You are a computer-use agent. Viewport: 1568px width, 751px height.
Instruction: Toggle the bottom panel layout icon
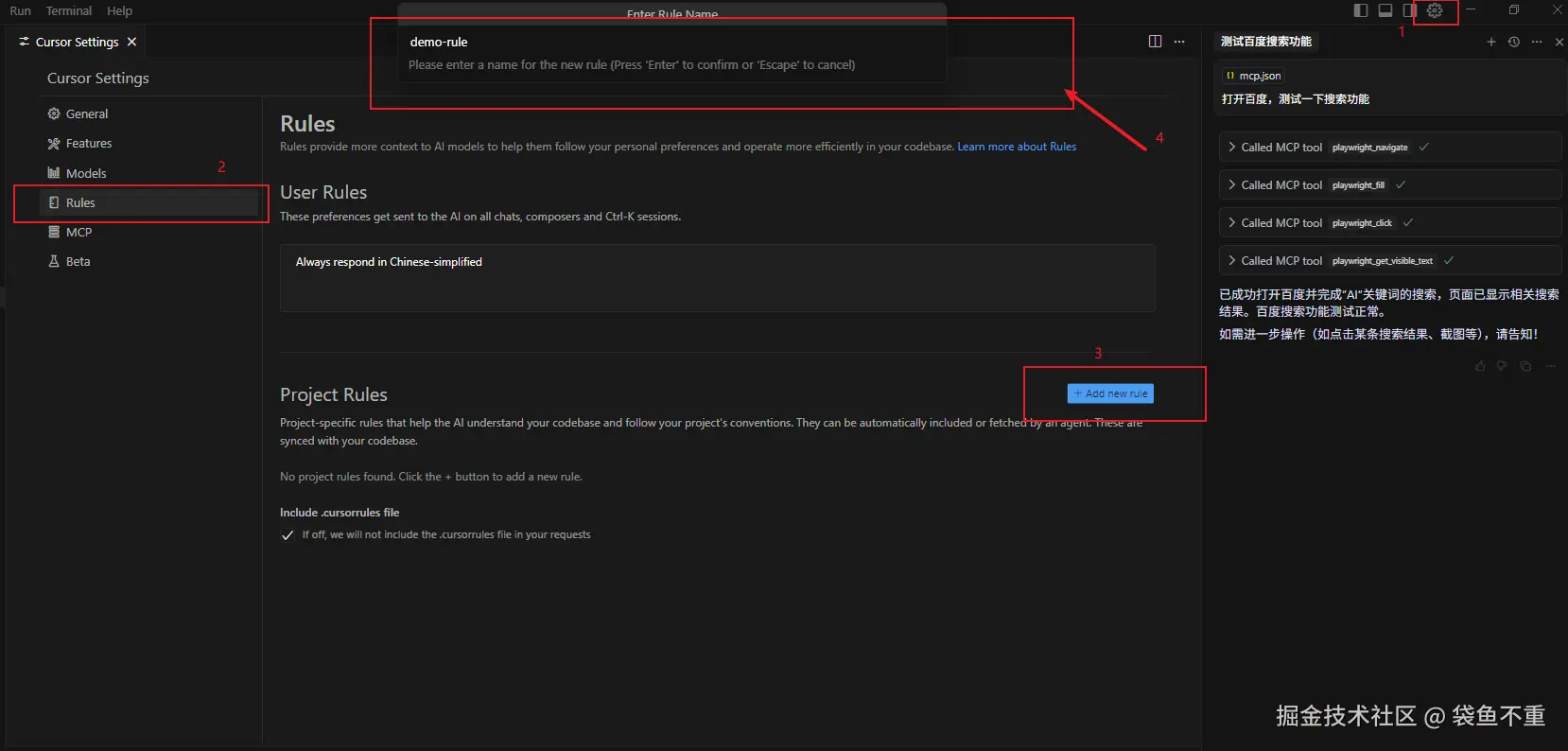[x=1385, y=10]
